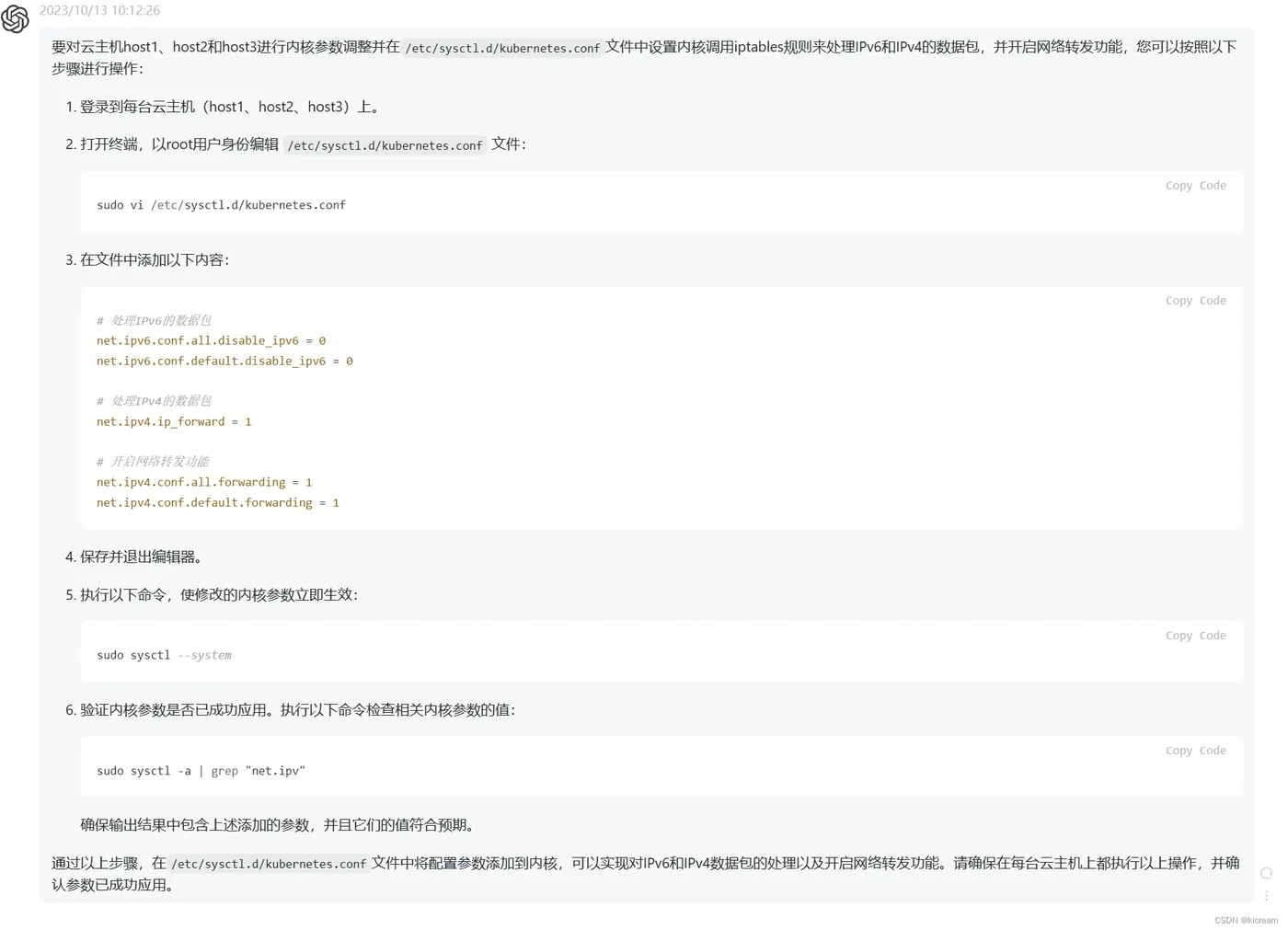Image resolution: width=1288 pixels, height=930 pixels.
Task: Click the ChatGPT avatar logo
Action: (x=15, y=17)
